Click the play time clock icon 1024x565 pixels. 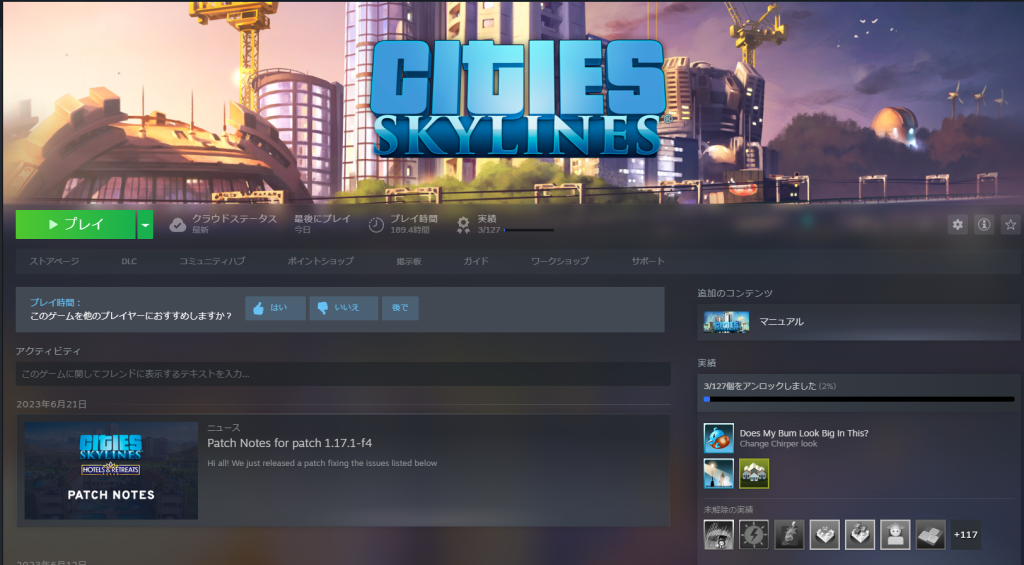376,225
